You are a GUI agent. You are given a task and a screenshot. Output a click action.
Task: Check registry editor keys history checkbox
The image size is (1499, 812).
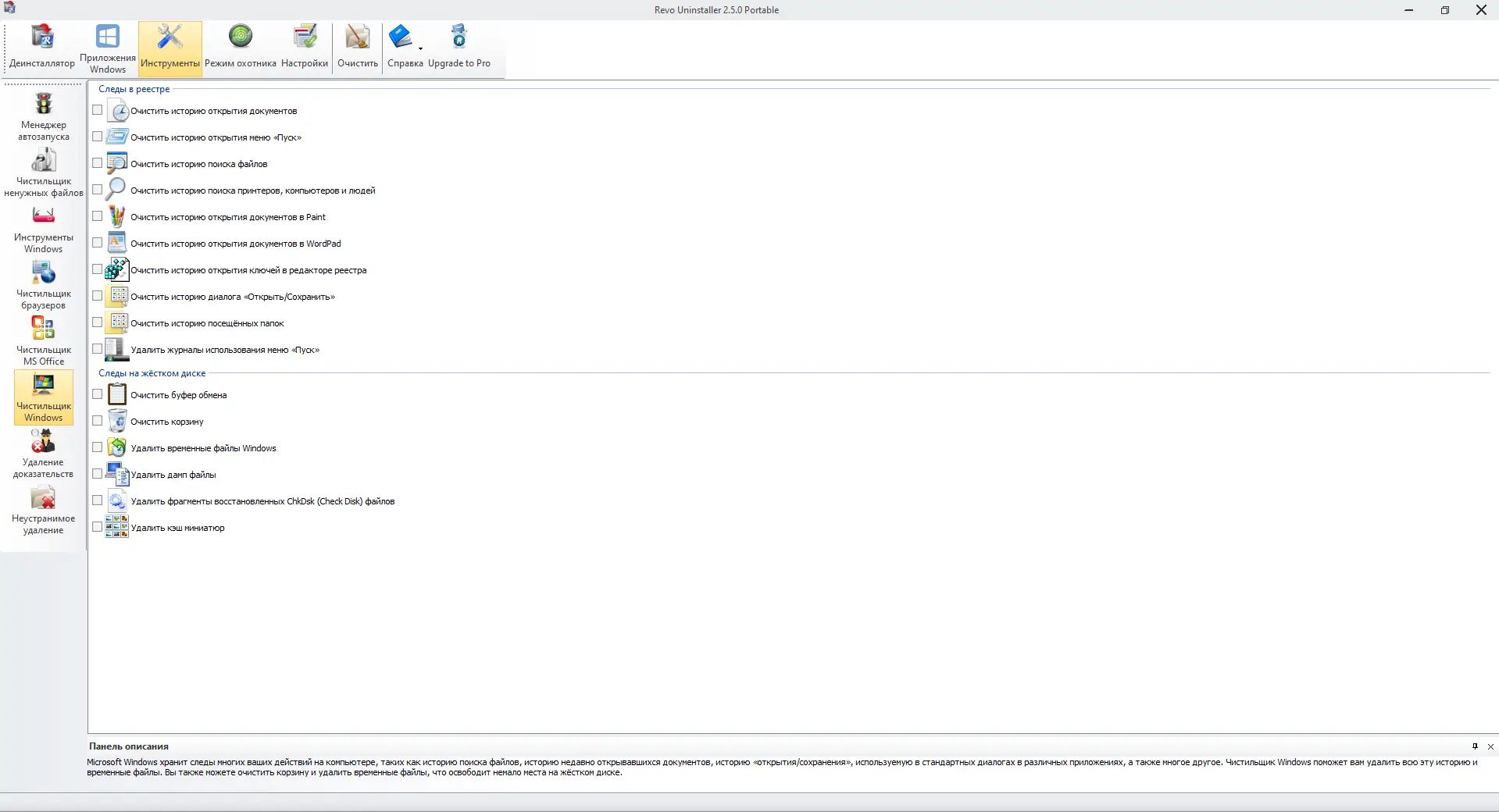click(98, 269)
